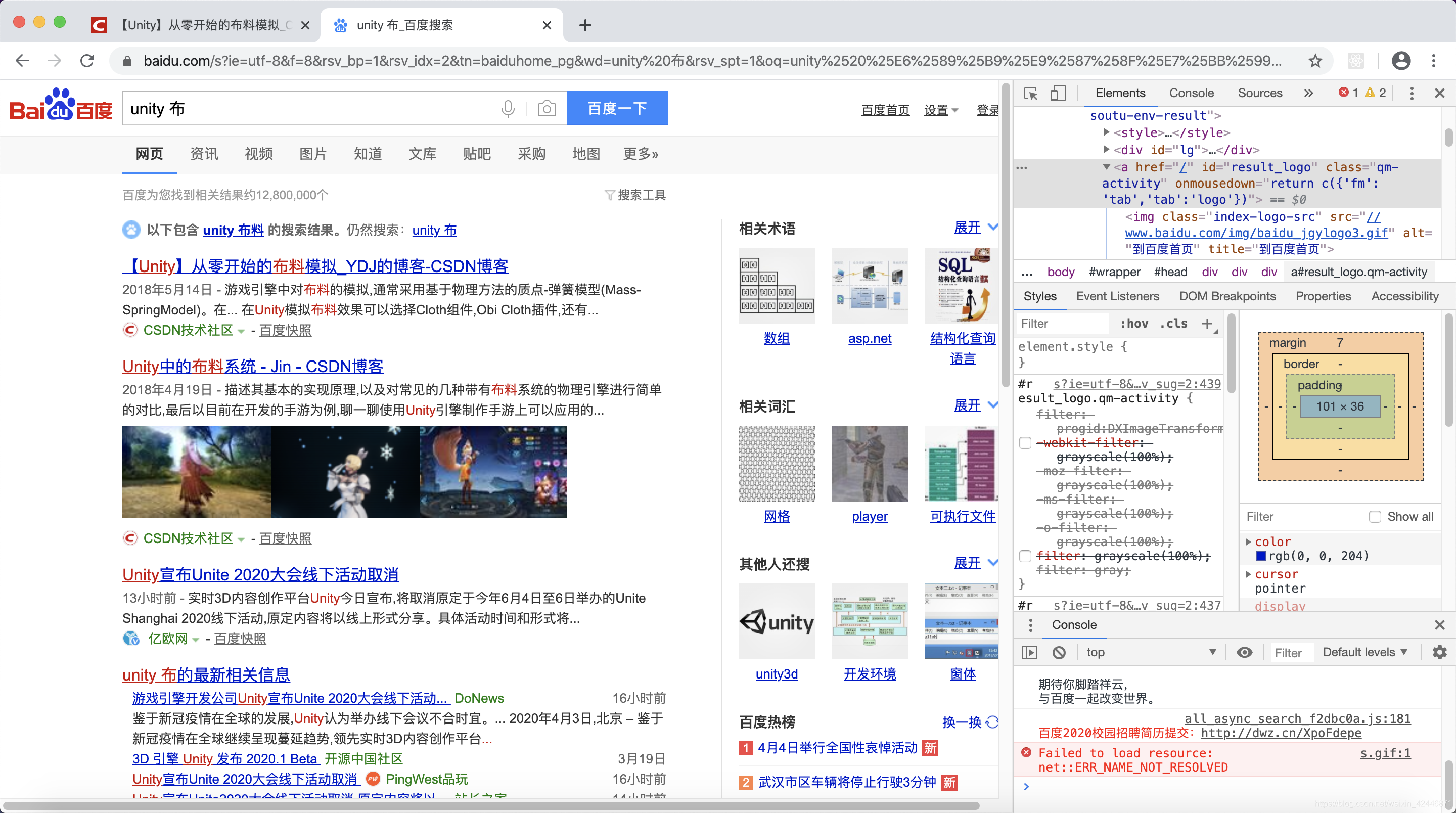Click the browser back arrow

pos(23,61)
